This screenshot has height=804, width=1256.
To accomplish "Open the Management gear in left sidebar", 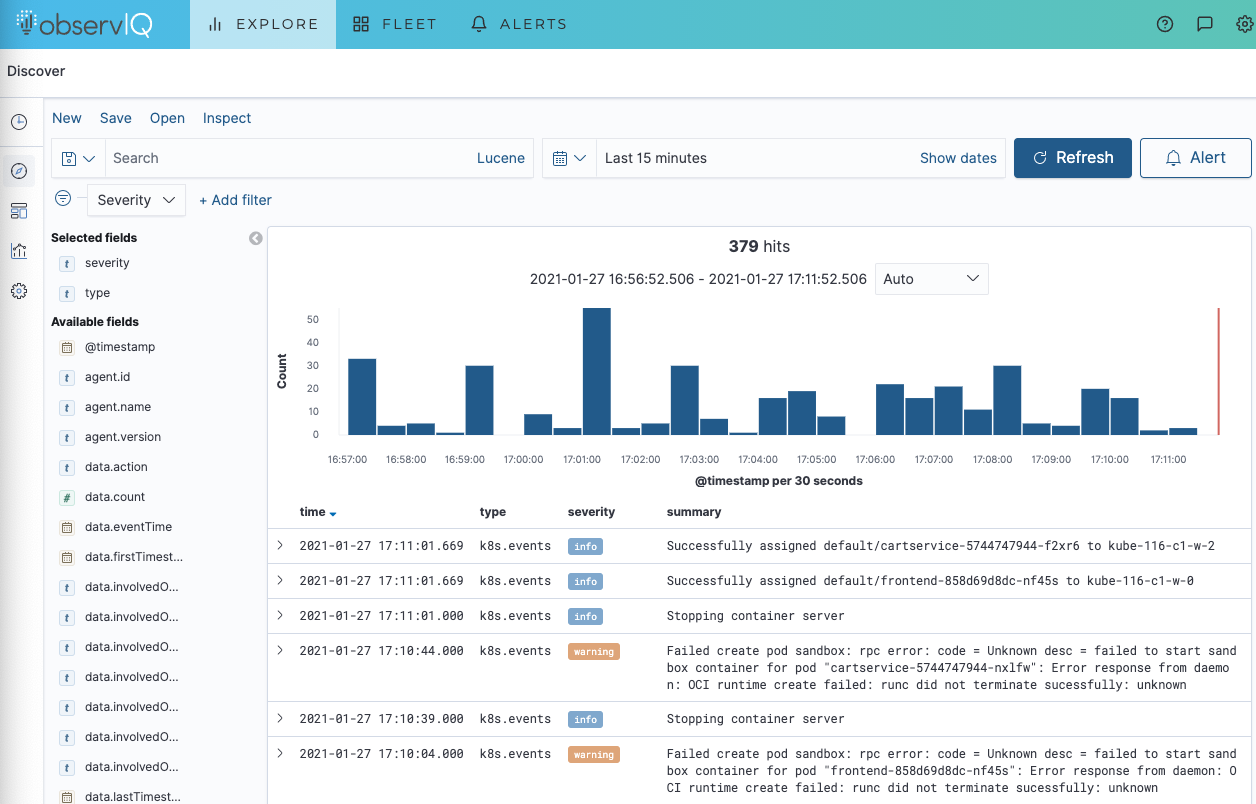I will click(x=19, y=292).
